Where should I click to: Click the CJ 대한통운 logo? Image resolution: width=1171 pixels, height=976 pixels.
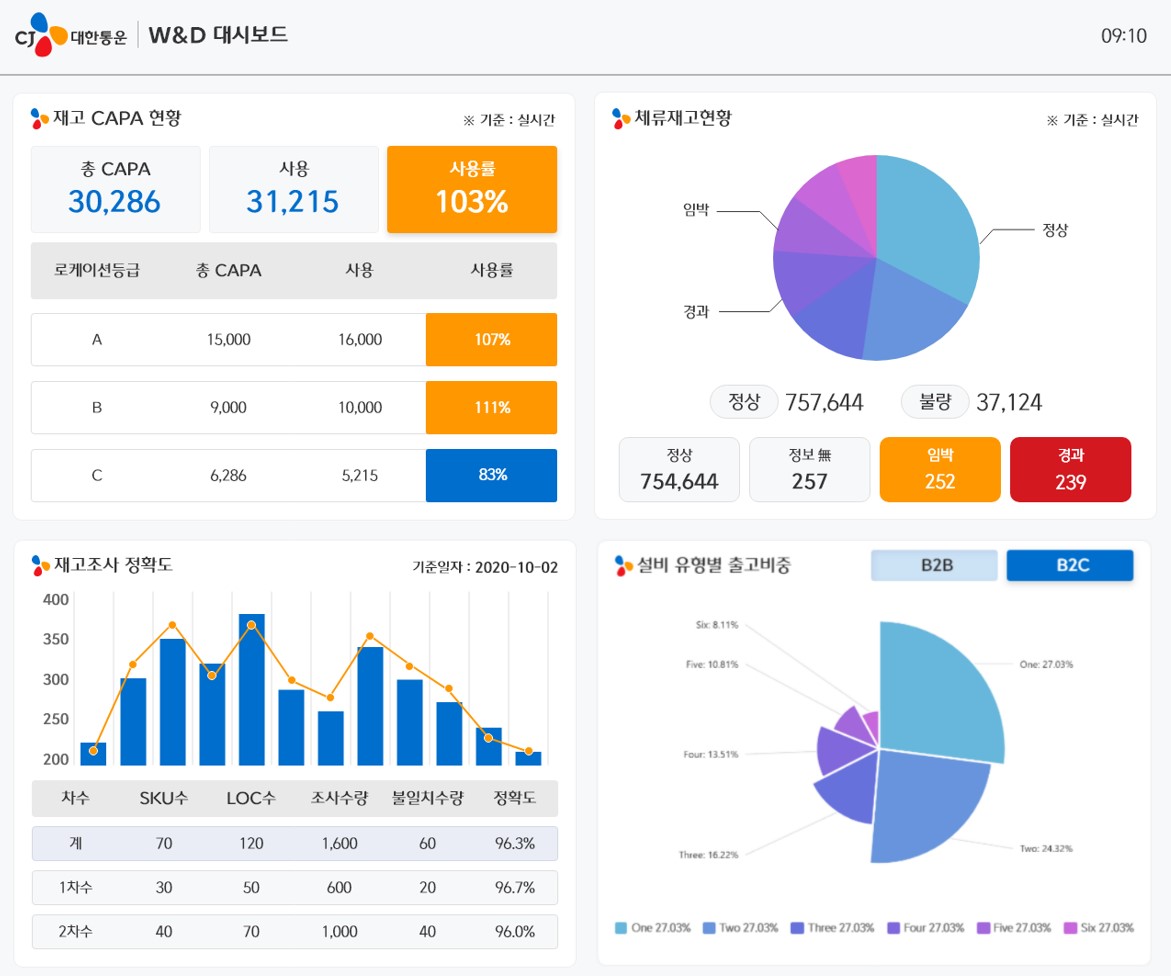70,36
